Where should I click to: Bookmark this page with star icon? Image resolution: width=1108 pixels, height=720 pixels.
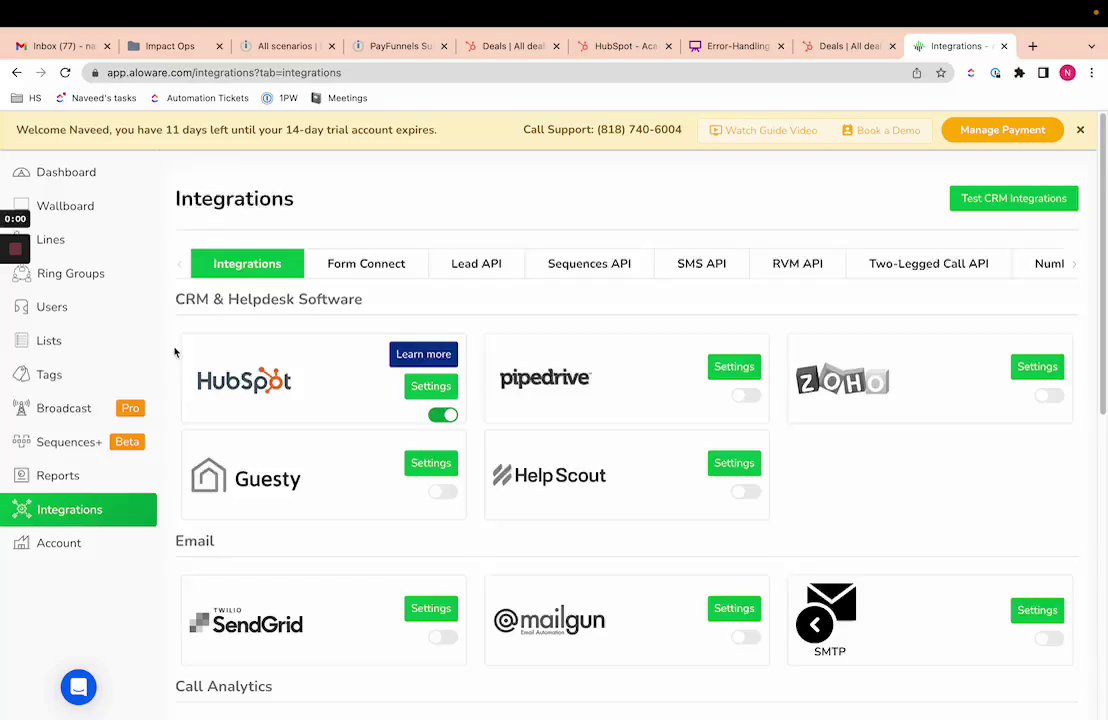click(941, 73)
